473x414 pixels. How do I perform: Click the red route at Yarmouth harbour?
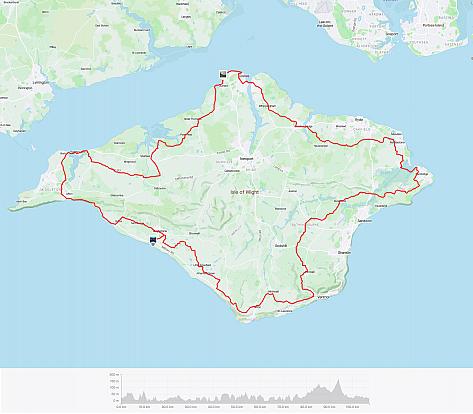coord(78,152)
